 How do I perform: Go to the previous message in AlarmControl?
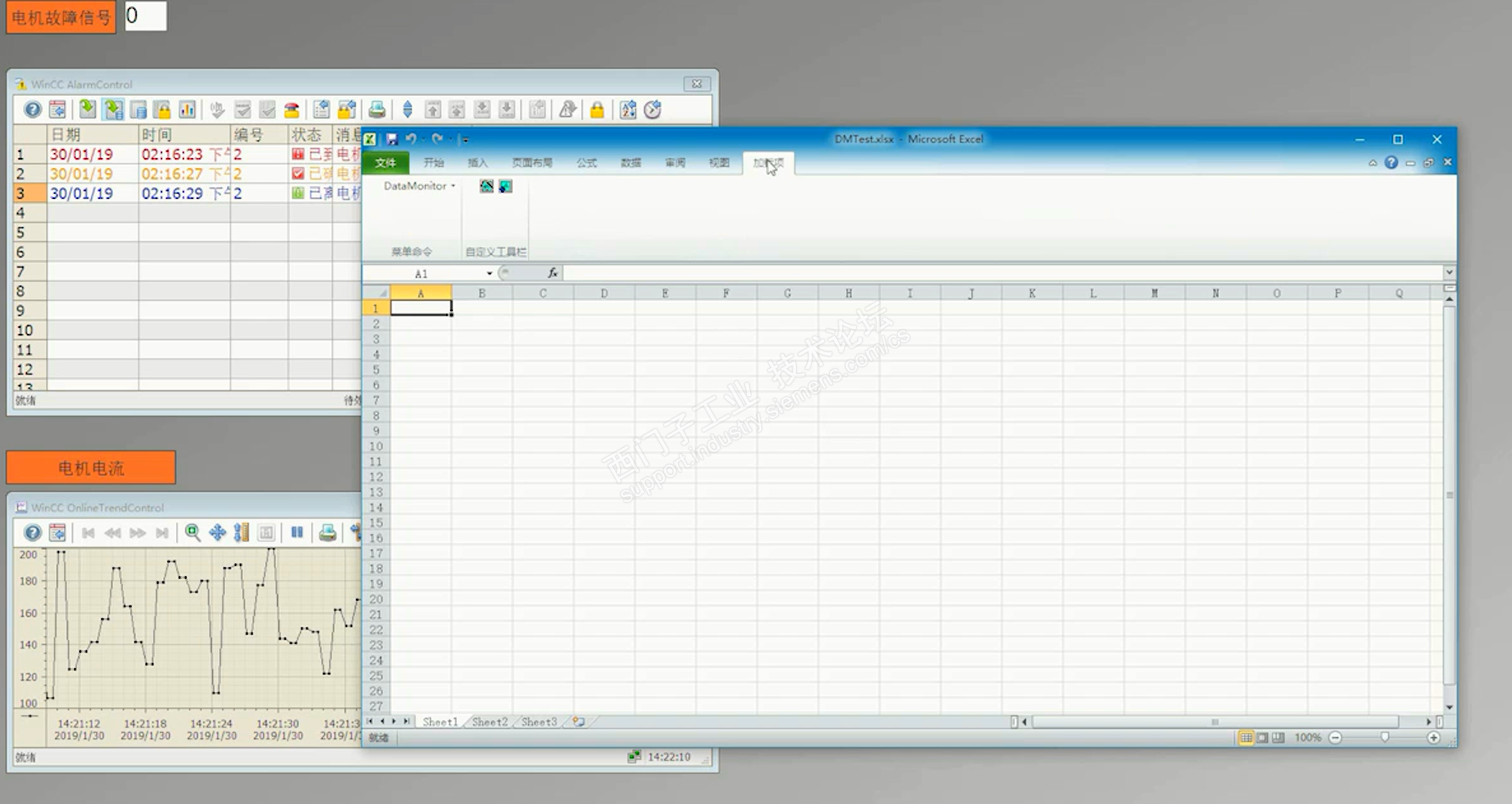click(457, 110)
